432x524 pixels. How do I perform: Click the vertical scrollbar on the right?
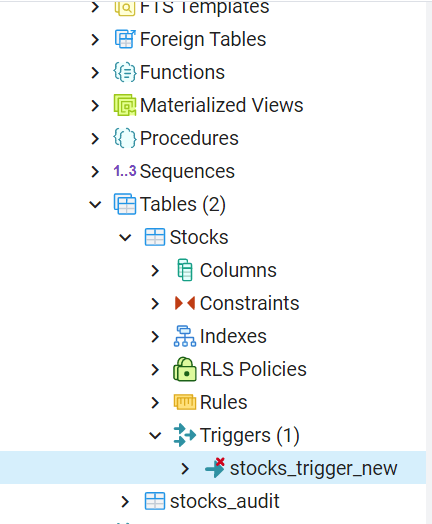point(429,263)
